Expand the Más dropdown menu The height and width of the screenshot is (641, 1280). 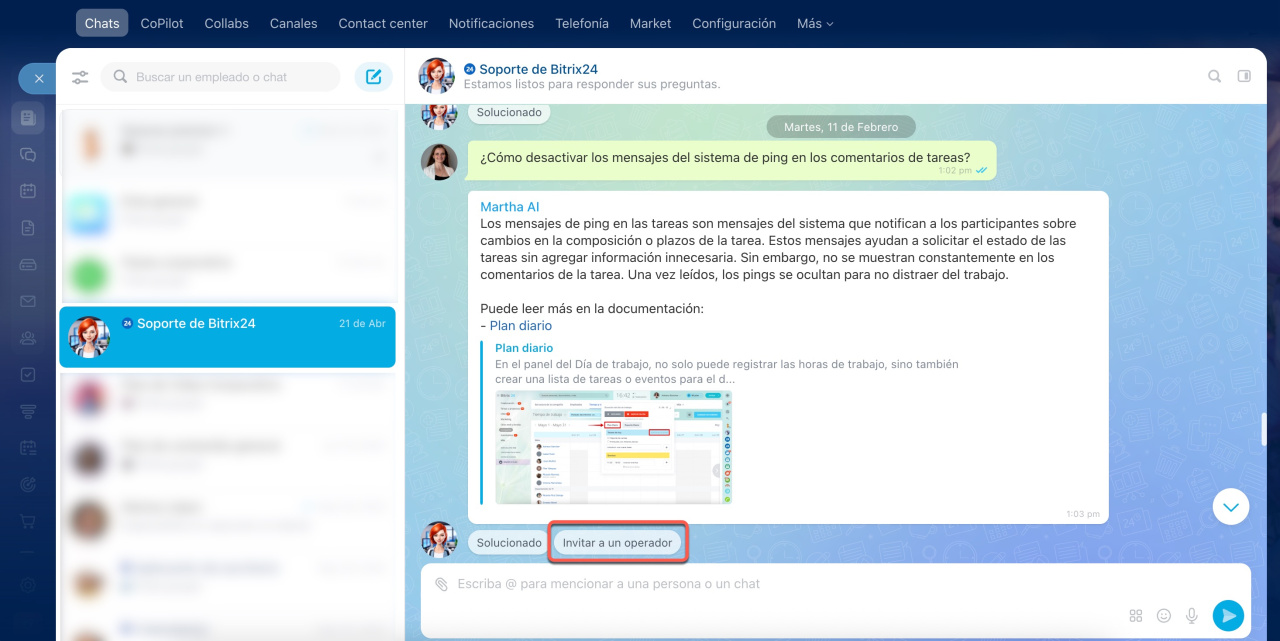(x=814, y=23)
